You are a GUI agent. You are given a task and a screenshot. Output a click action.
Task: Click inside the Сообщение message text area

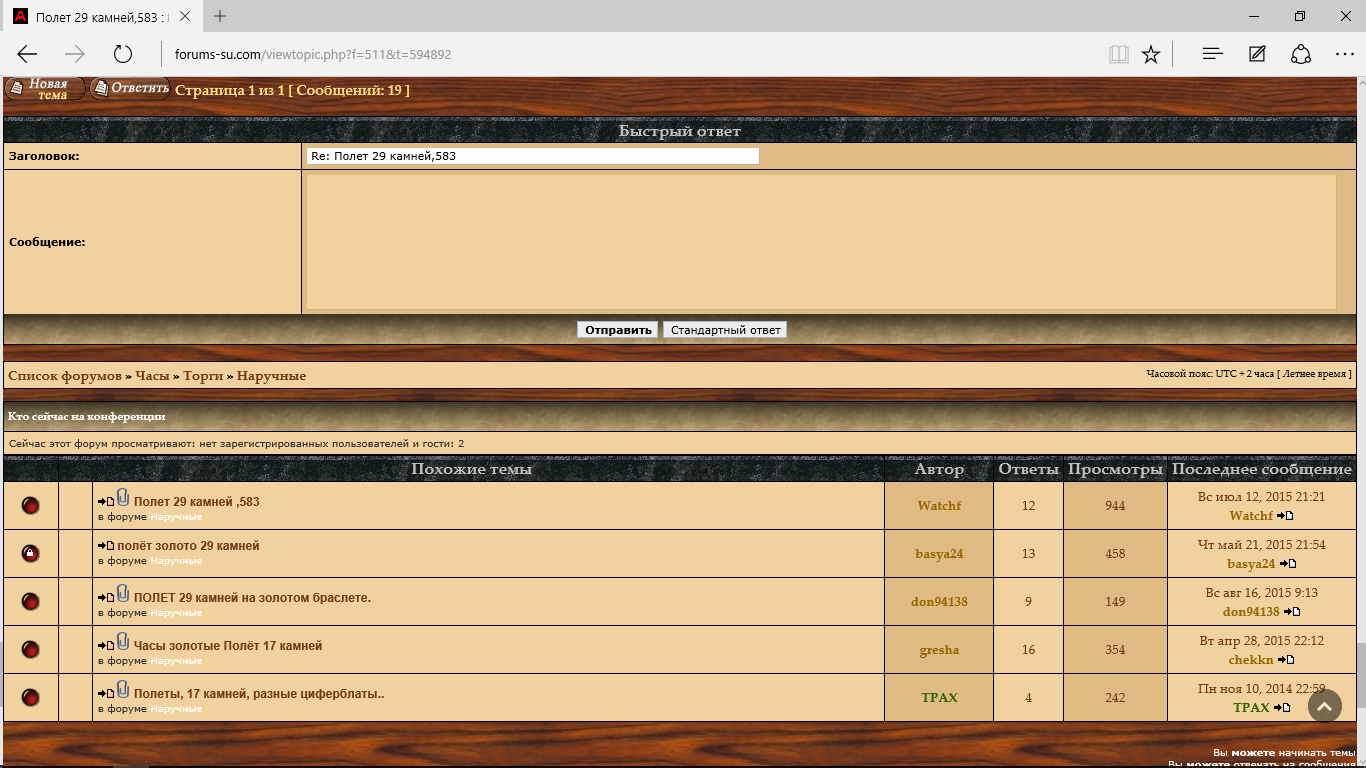(x=820, y=242)
